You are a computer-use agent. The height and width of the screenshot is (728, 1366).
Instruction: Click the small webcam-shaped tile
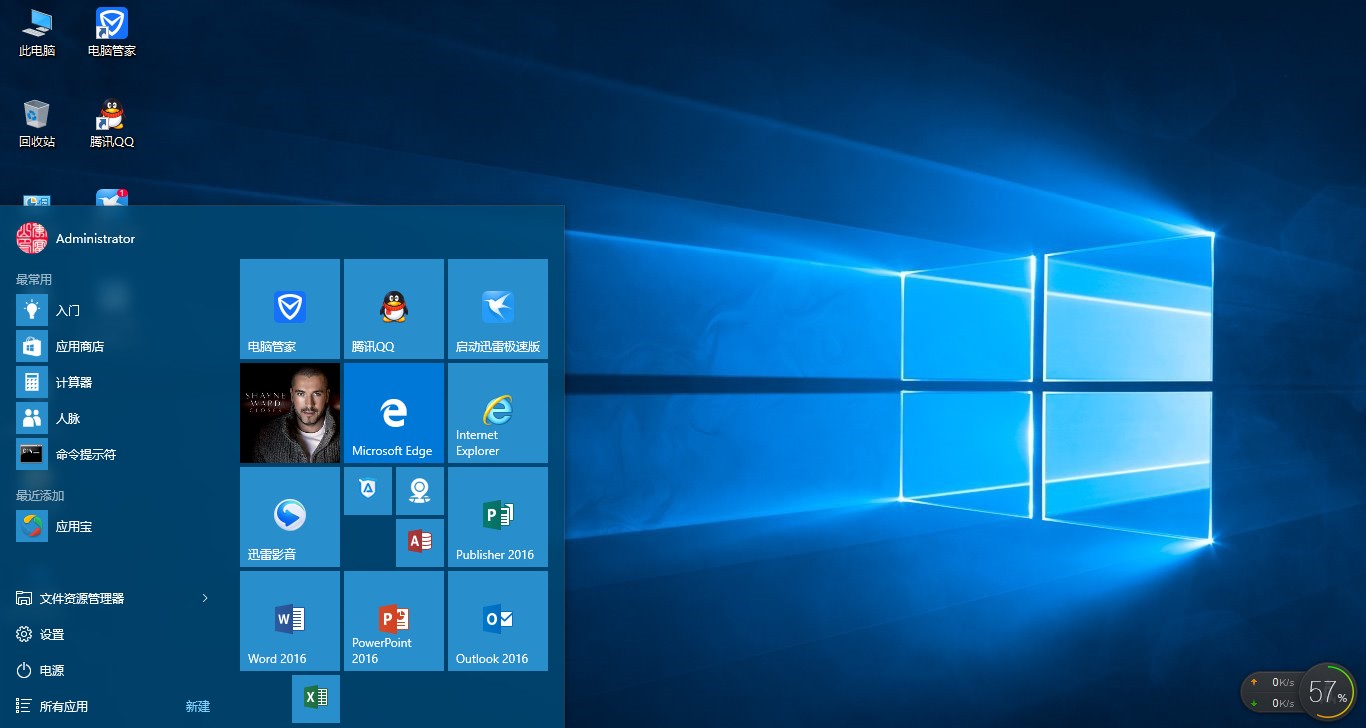tap(420, 491)
